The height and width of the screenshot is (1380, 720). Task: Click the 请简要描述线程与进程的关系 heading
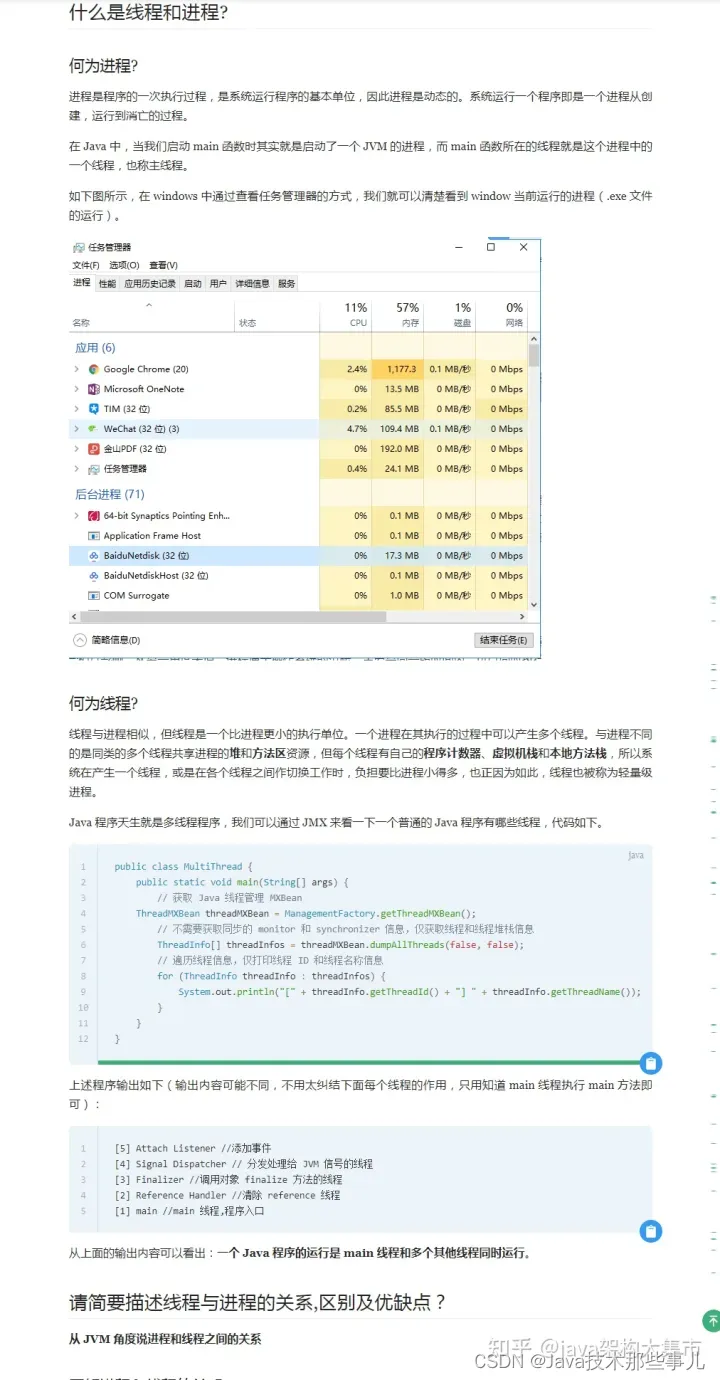(x=257, y=1302)
